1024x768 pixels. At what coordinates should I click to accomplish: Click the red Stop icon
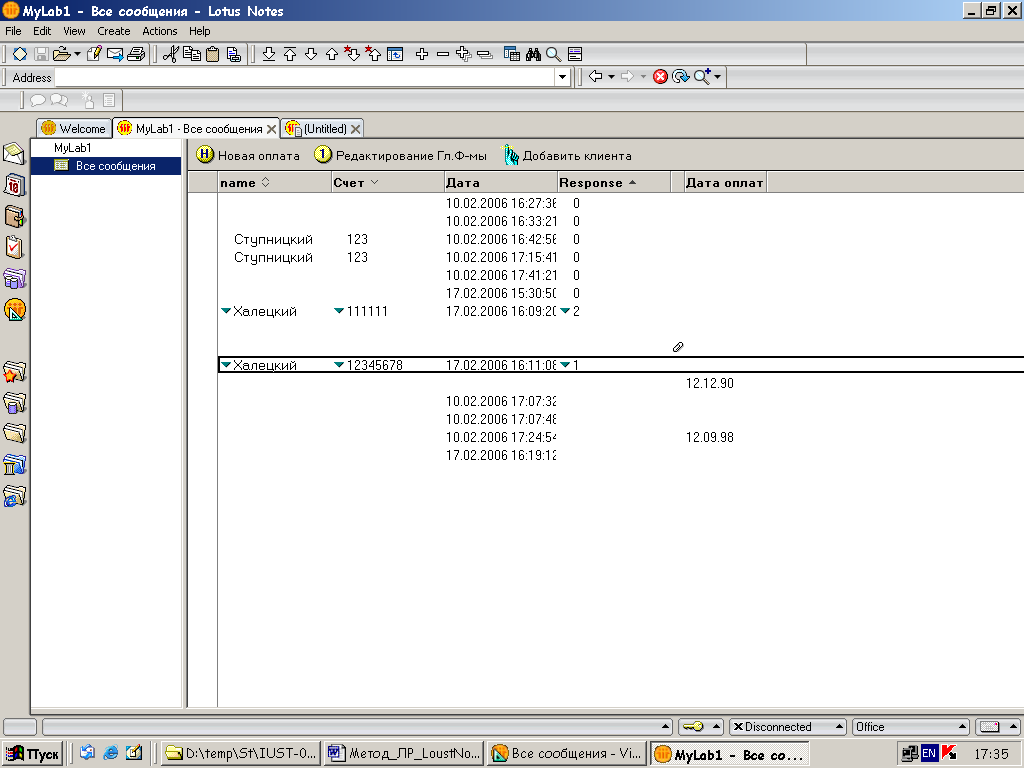click(660, 77)
